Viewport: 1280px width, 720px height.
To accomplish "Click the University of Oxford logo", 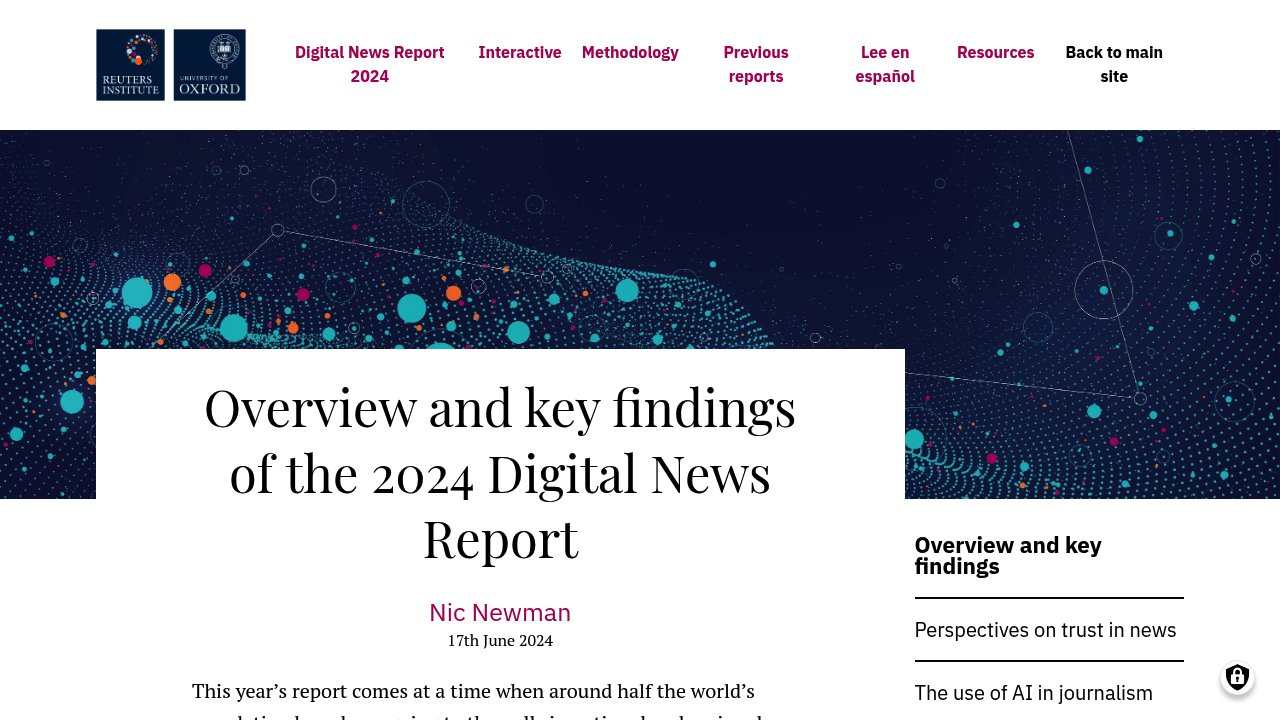I will (x=210, y=65).
